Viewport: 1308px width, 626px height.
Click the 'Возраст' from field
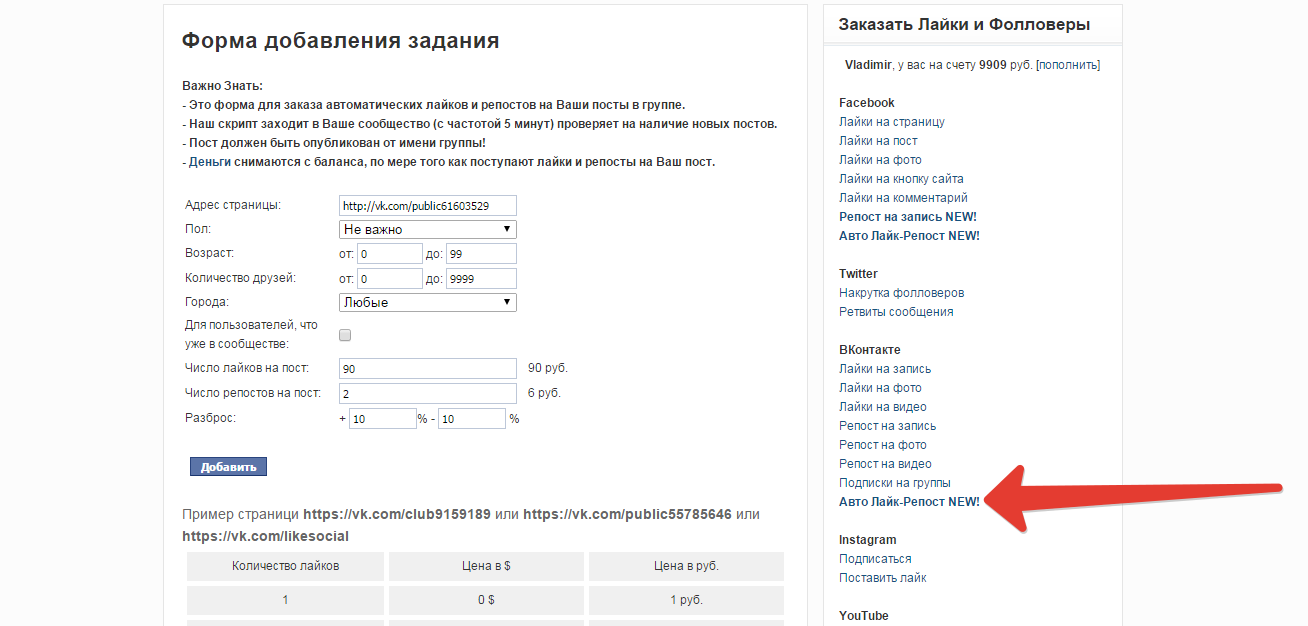click(x=390, y=254)
